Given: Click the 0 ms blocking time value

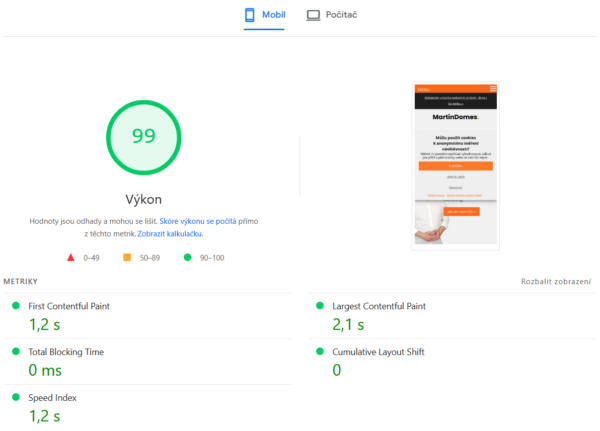Looking at the screenshot, I should point(45,370).
